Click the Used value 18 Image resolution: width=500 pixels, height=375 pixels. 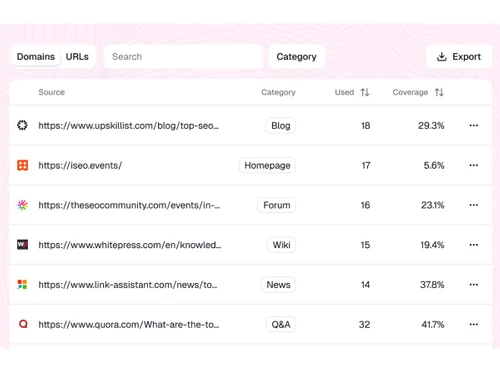point(366,126)
